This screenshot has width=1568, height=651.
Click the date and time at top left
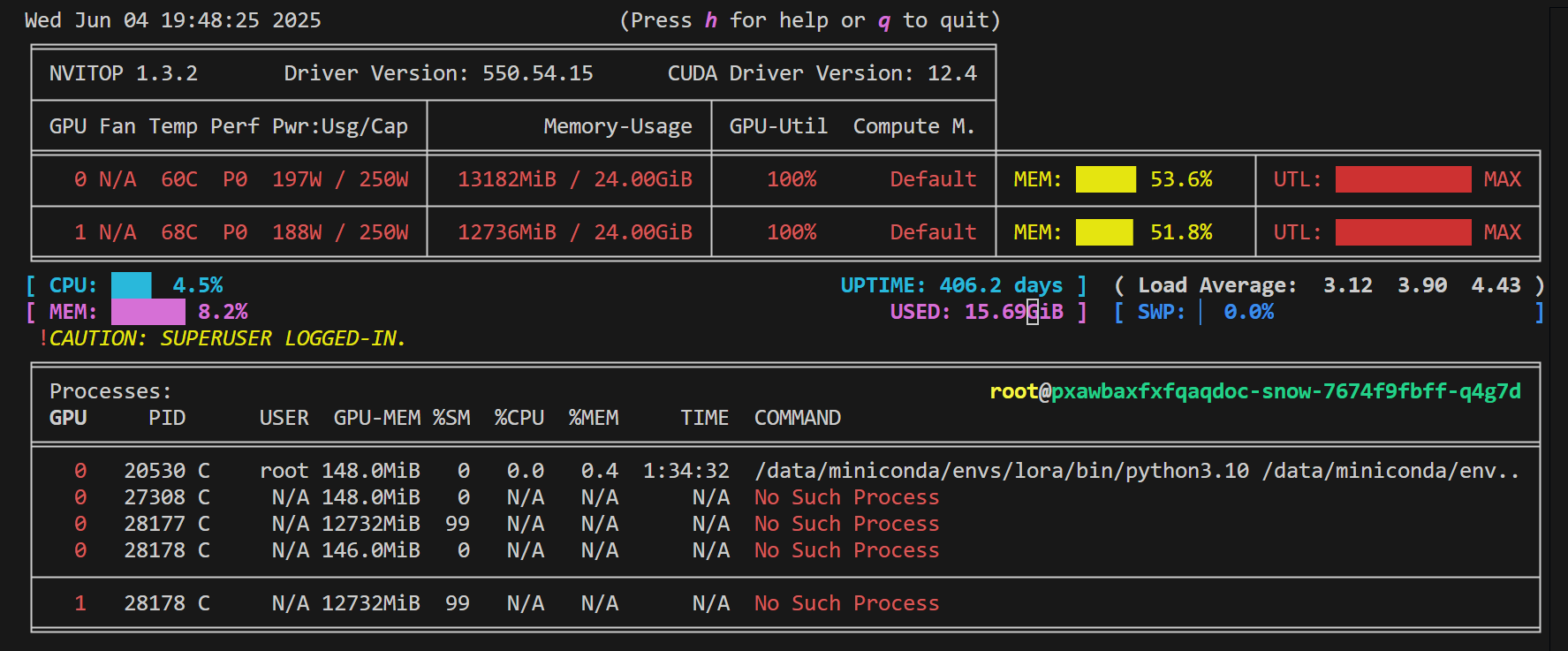click(173, 20)
